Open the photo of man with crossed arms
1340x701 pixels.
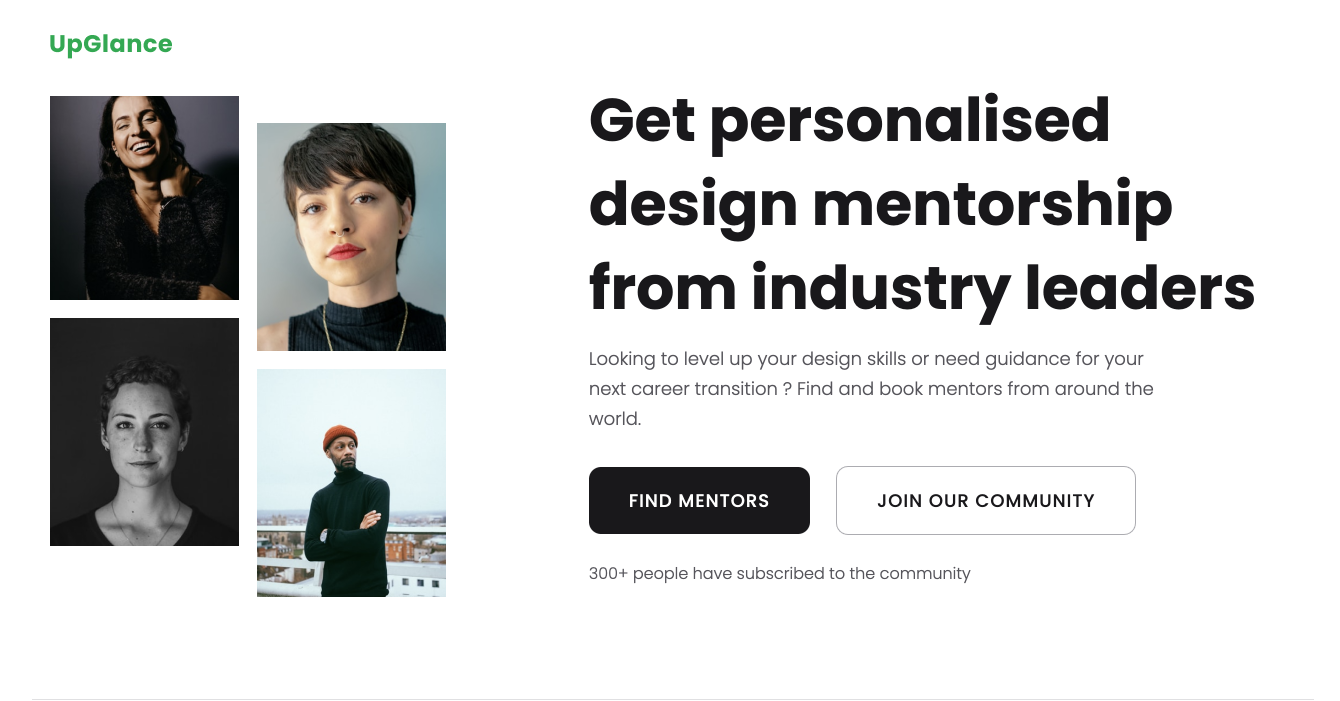point(351,483)
